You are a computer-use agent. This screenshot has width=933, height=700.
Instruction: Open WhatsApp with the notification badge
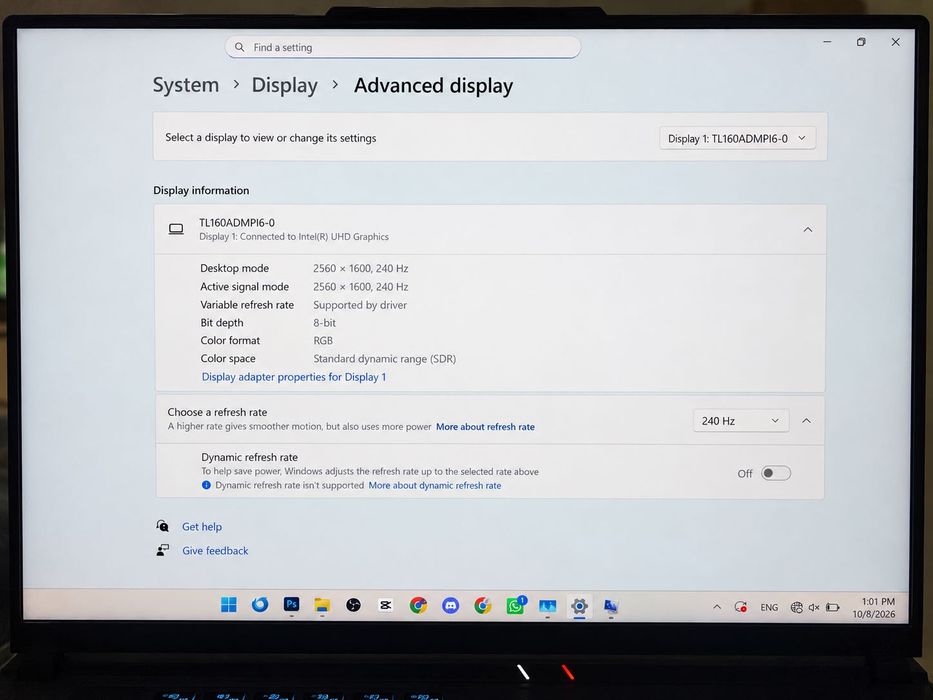click(x=515, y=605)
